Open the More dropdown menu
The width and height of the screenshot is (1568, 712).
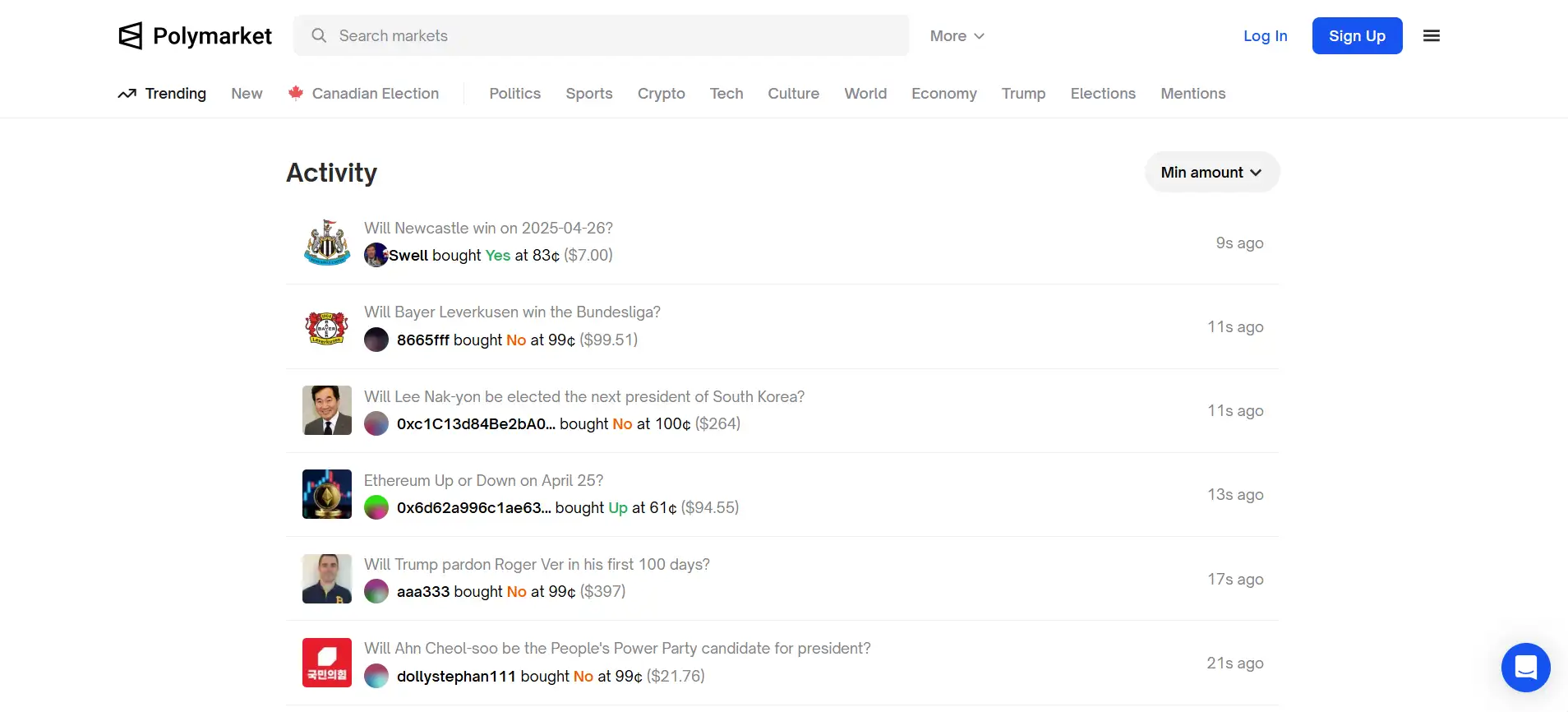point(957,36)
